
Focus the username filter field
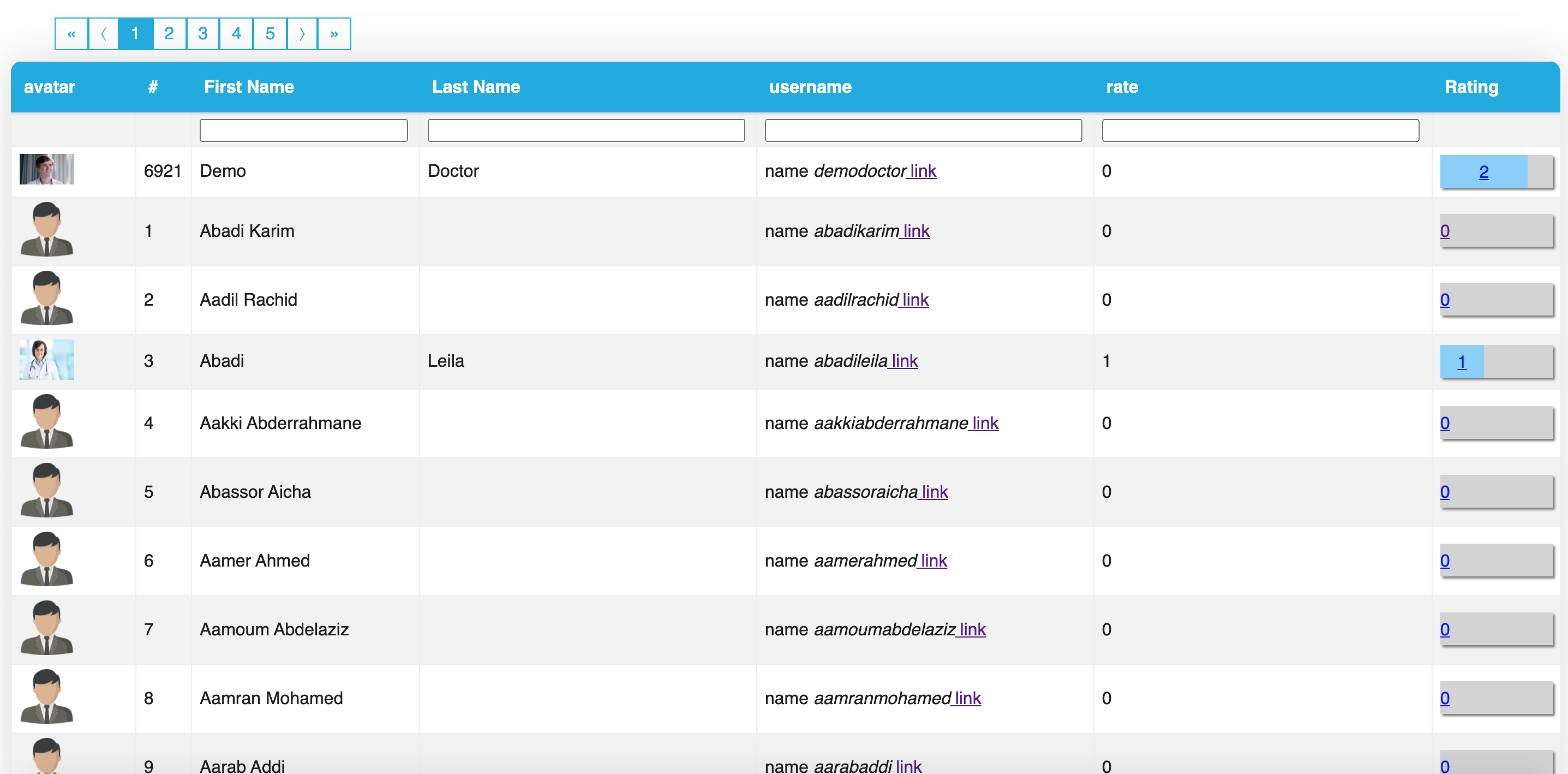click(x=923, y=130)
